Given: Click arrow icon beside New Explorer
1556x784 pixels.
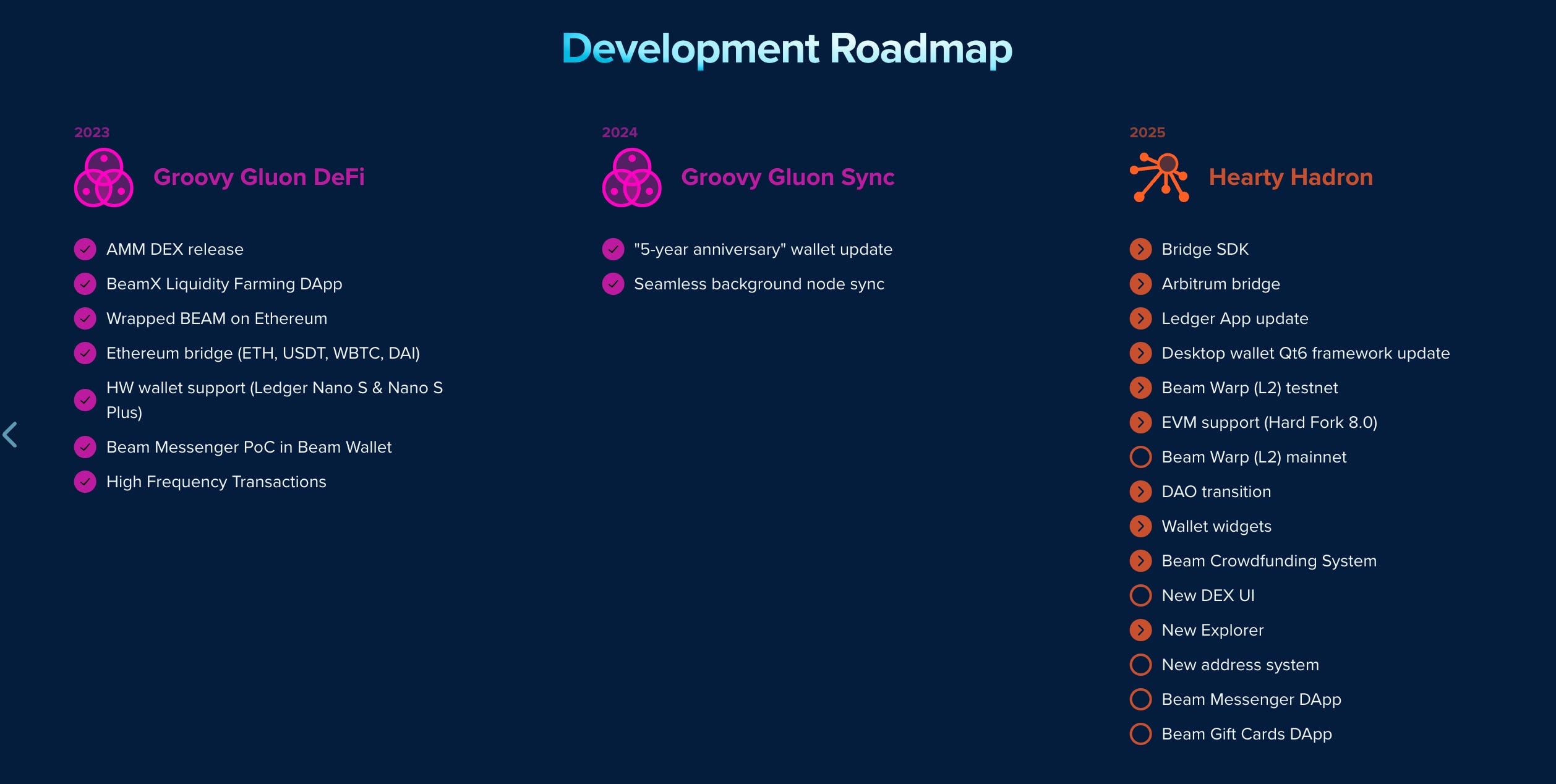Looking at the screenshot, I should pyautogui.click(x=1141, y=630).
